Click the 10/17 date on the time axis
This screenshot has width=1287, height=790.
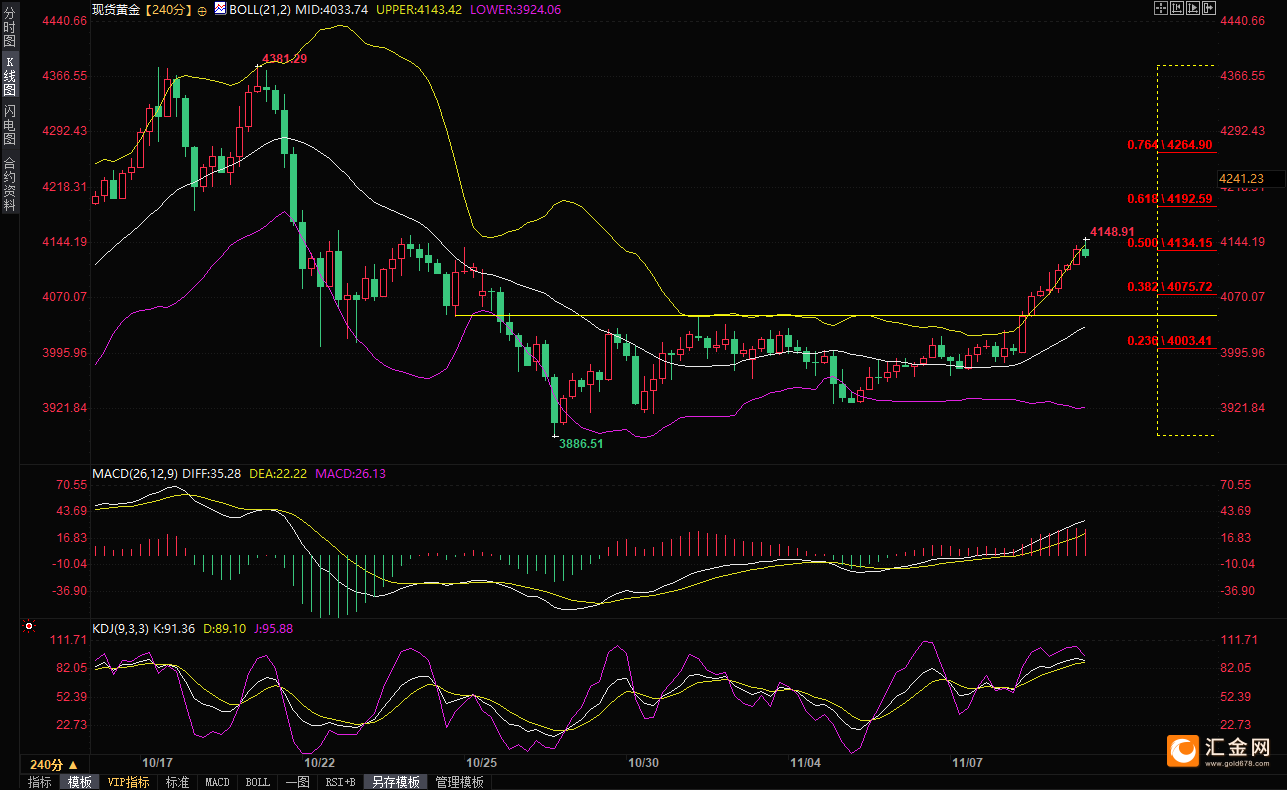coord(158,762)
